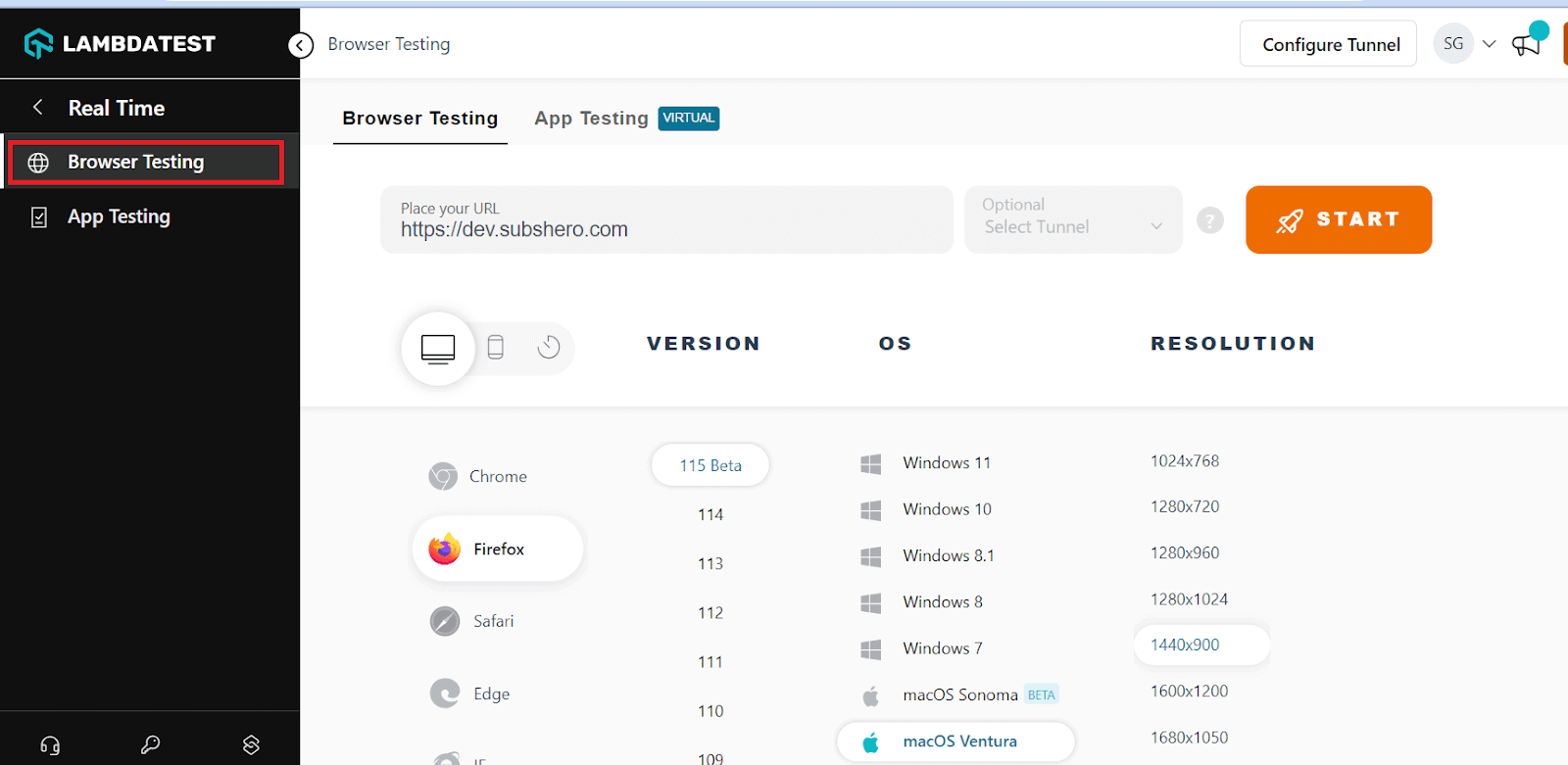Select version 110
Image resolution: width=1568 pixels, height=765 pixels.
[x=710, y=711]
